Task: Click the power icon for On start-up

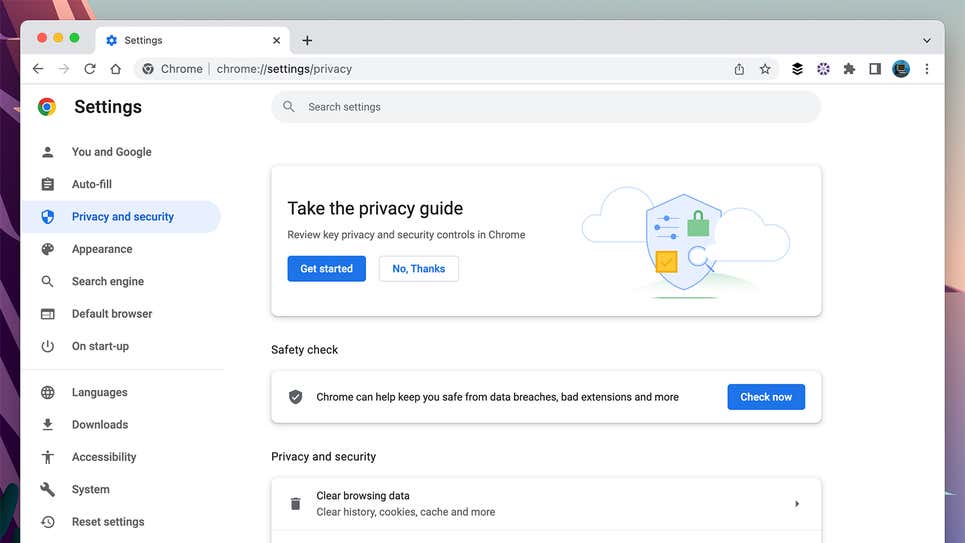Action: pos(47,346)
